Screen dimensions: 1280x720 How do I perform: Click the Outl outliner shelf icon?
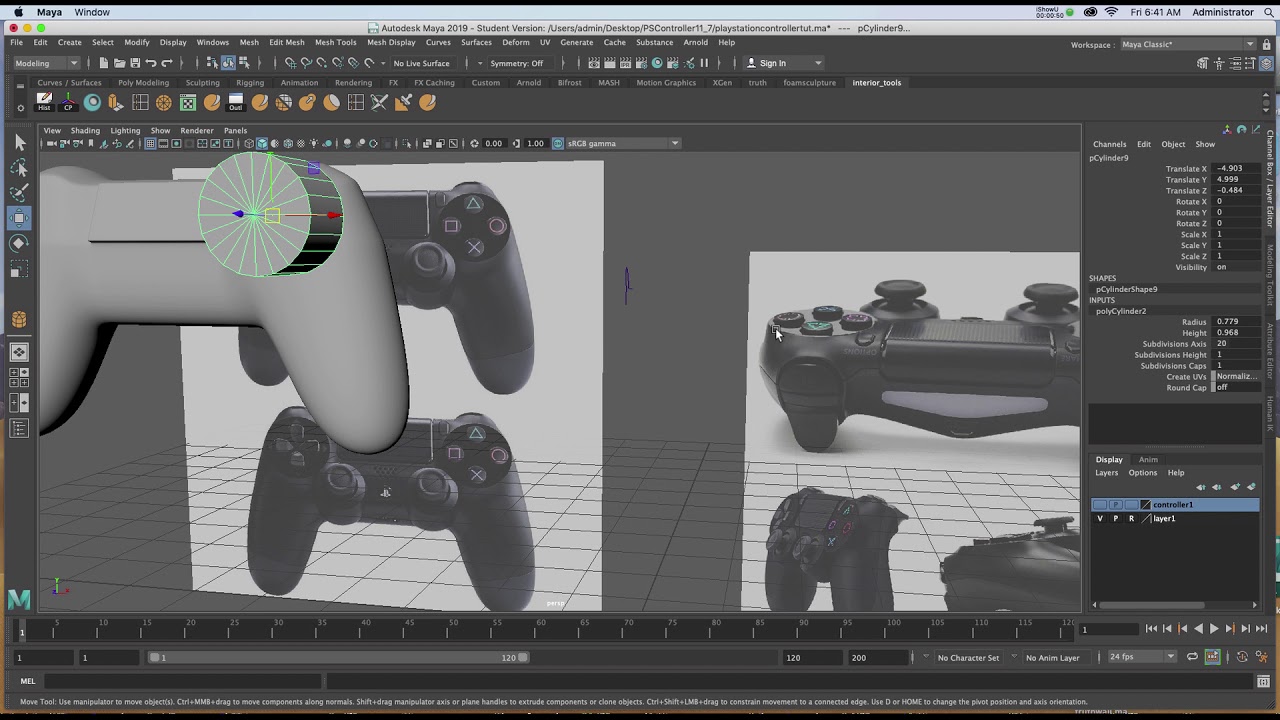(x=236, y=102)
